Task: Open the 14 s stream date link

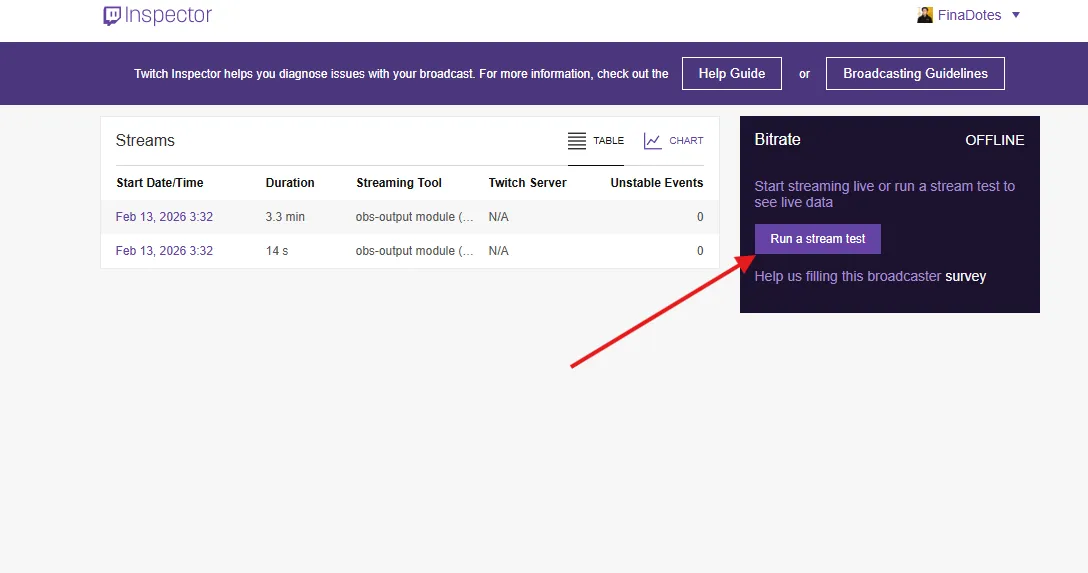Action: point(164,251)
